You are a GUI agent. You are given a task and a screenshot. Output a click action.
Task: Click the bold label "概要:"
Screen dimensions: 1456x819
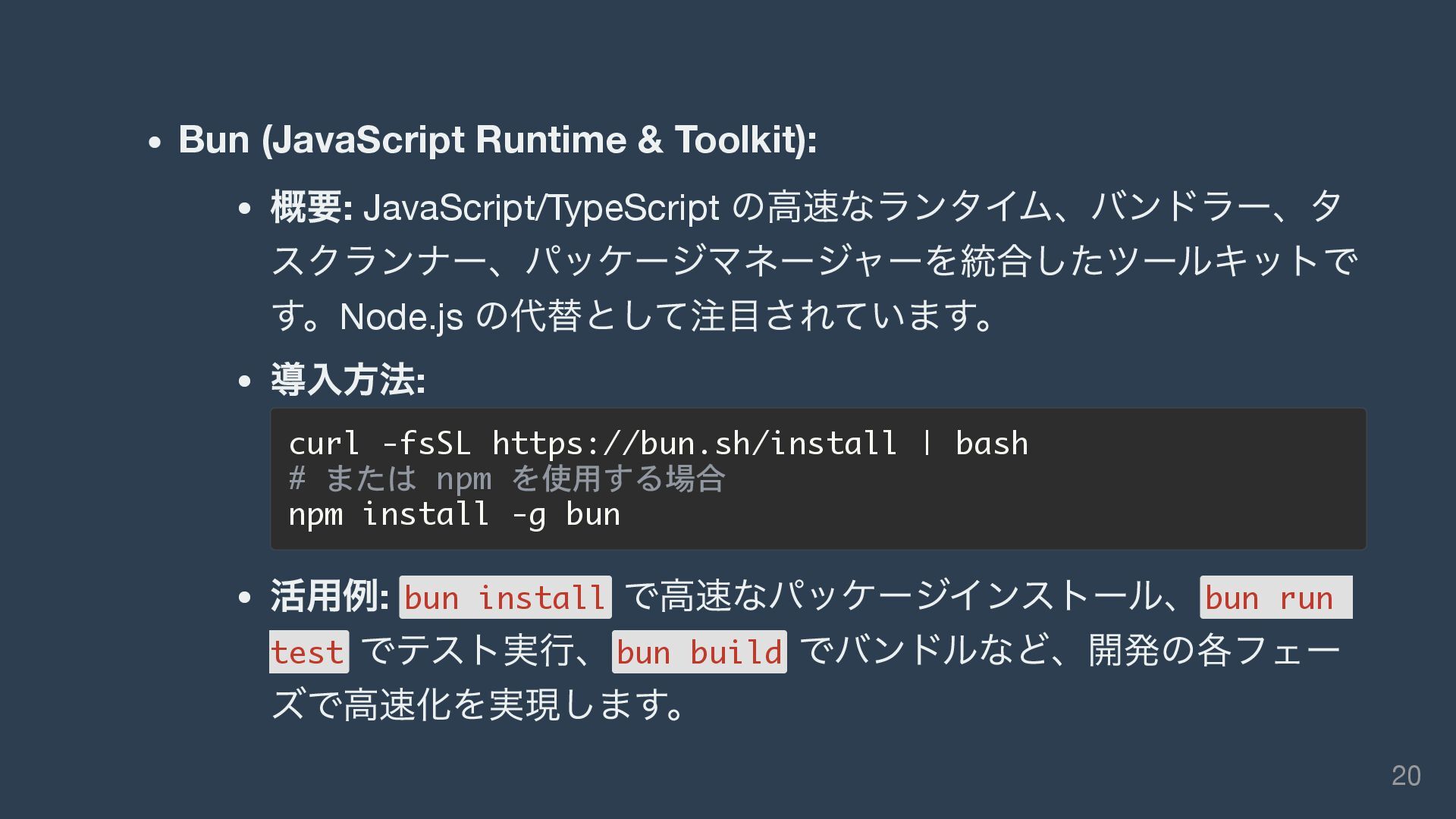(x=311, y=207)
